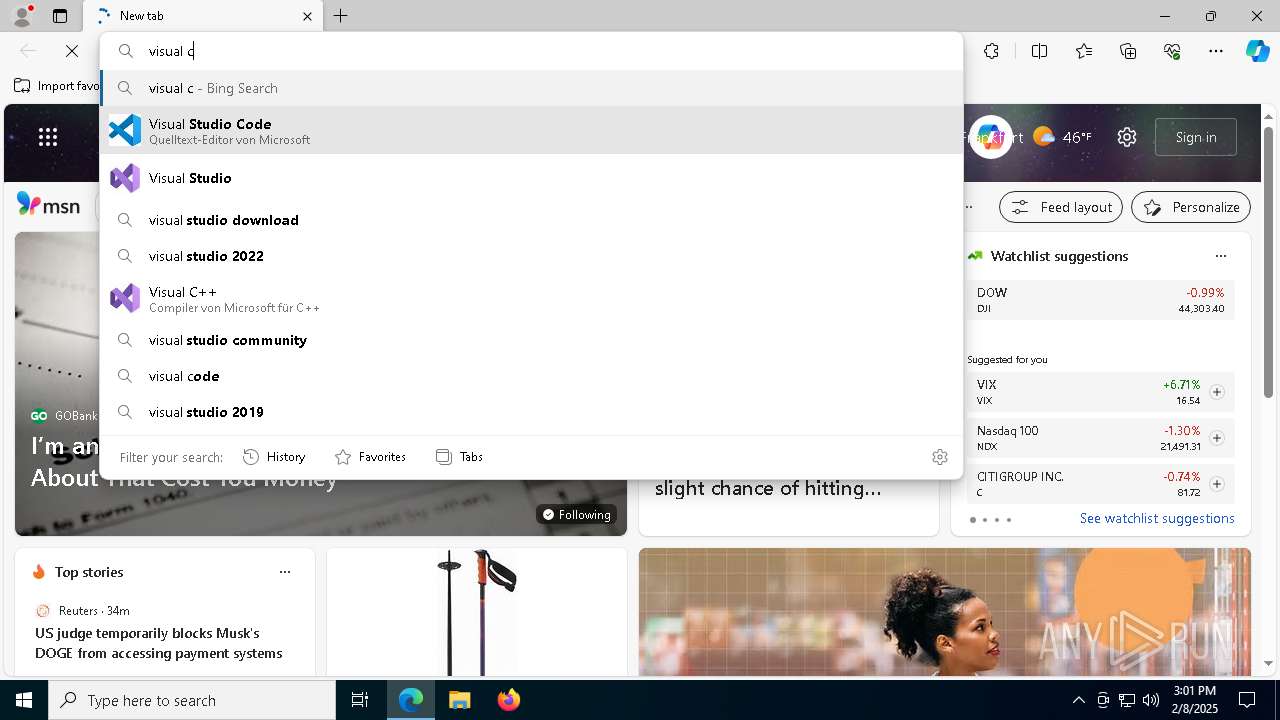
Task: Add VIX to watchlist
Action: tap(1216, 392)
